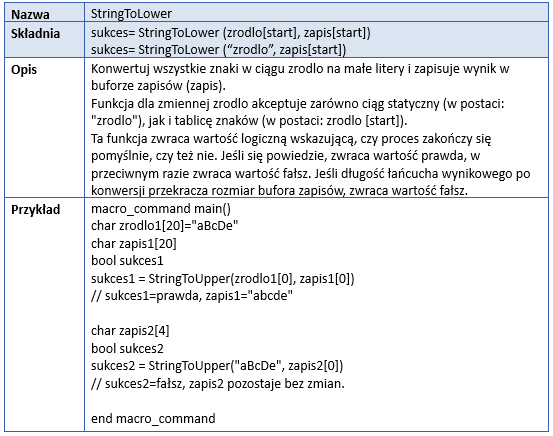Click the Składnia row label
This screenshot has height=436, width=553.
click(35, 34)
